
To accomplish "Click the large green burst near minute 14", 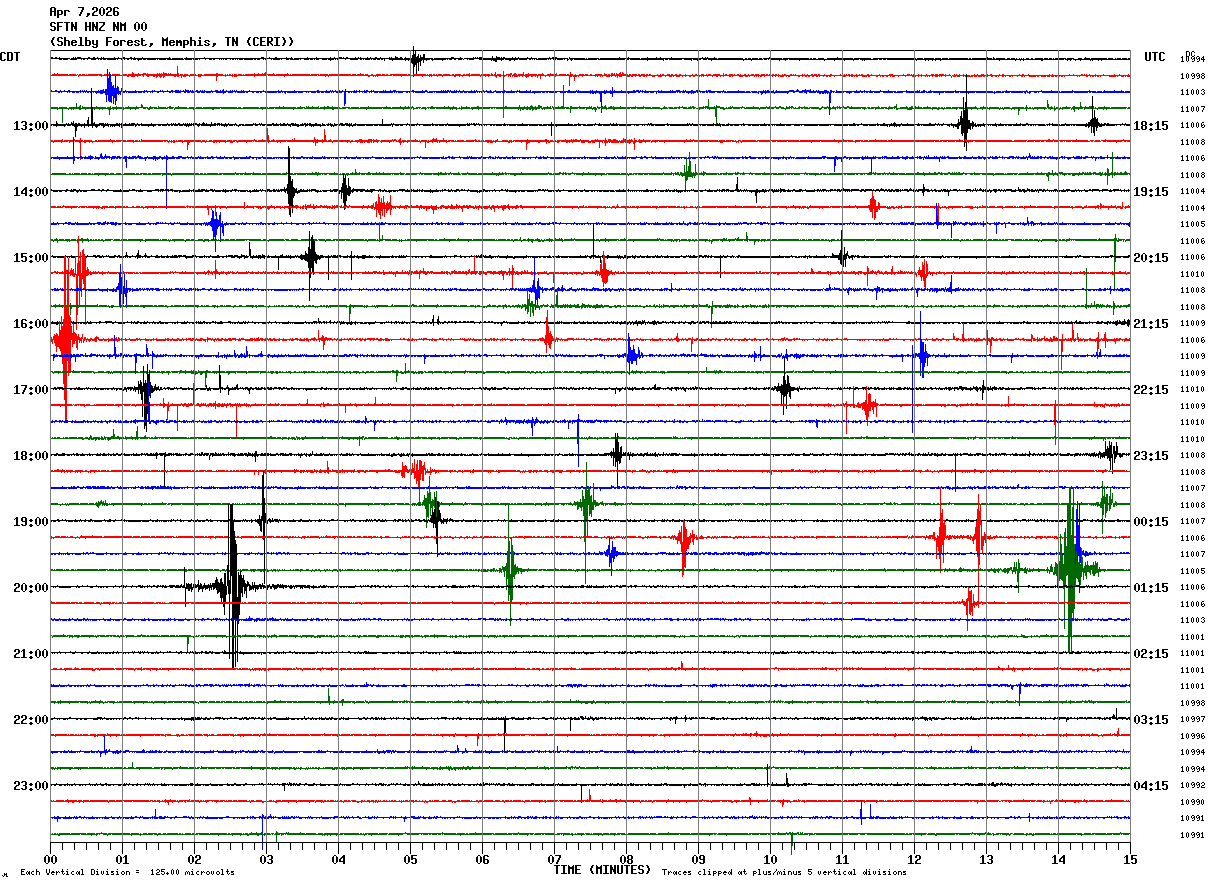I will point(1070,569).
